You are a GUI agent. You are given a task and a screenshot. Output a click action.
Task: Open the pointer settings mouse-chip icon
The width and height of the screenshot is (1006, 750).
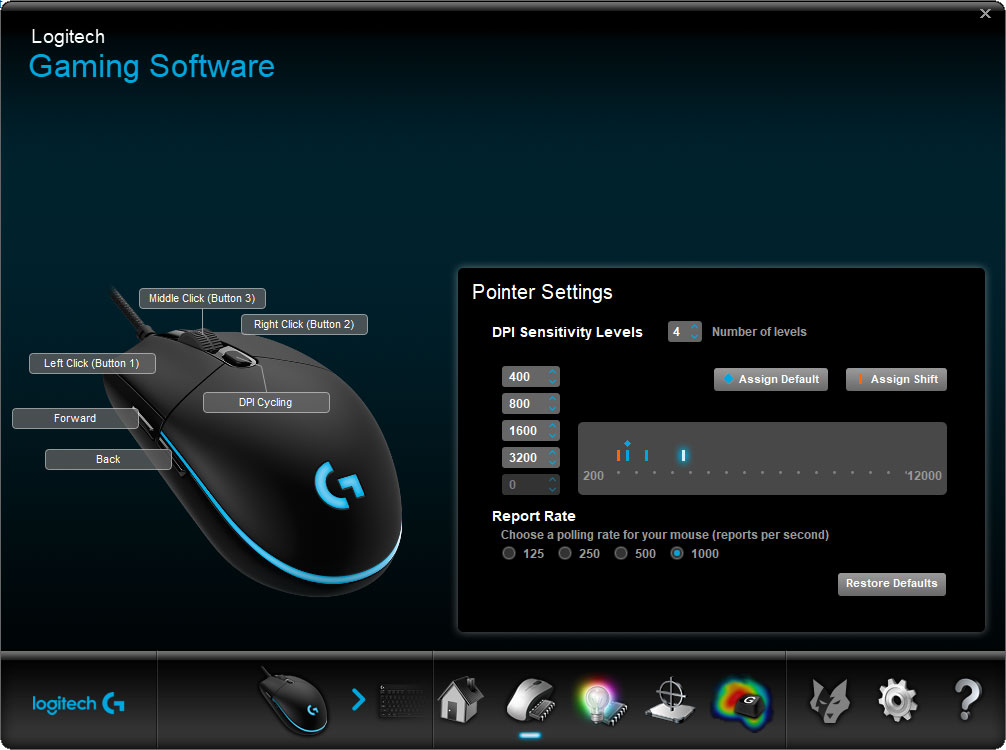click(x=531, y=701)
